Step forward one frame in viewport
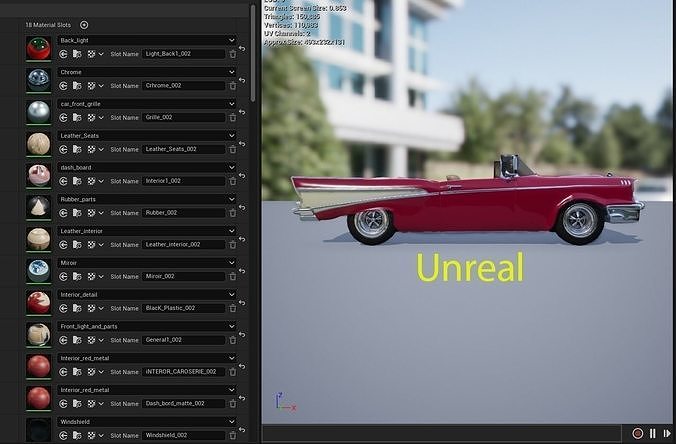 (667, 433)
